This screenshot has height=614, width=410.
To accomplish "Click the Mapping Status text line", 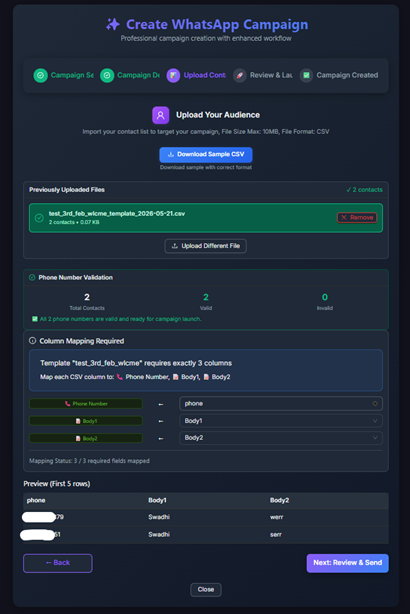I will (x=89, y=461).
